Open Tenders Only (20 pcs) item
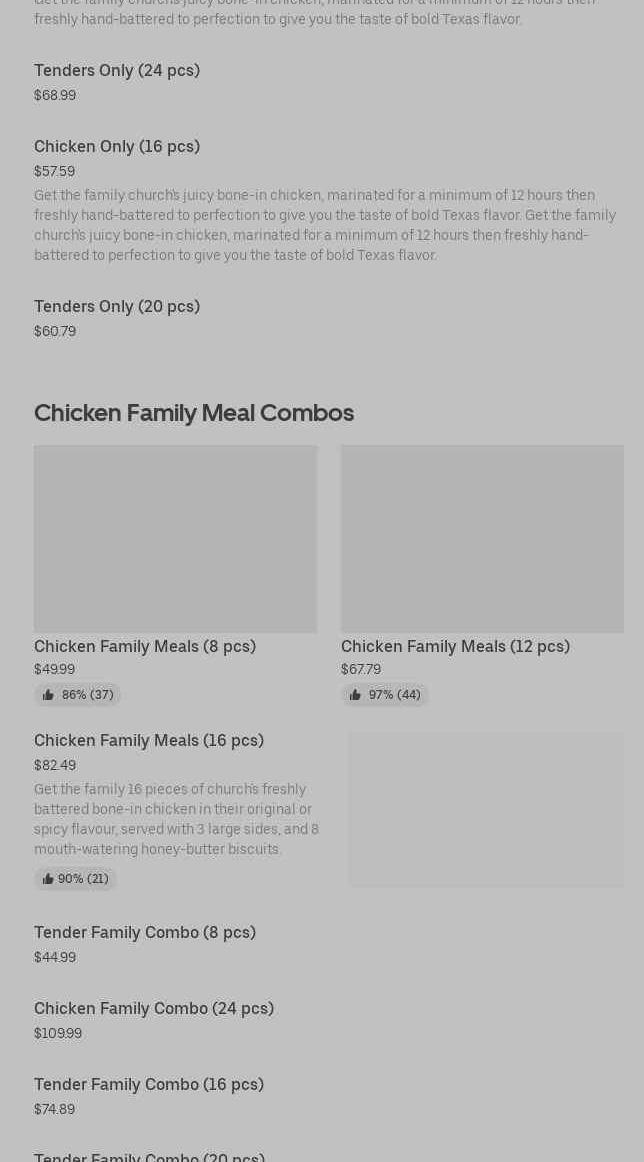Viewport: 644px width, 1162px height. click(x=117, y=306)
